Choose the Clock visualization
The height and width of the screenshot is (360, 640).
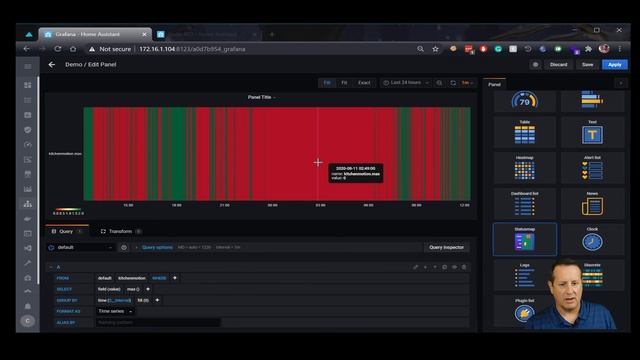[592, 239]
